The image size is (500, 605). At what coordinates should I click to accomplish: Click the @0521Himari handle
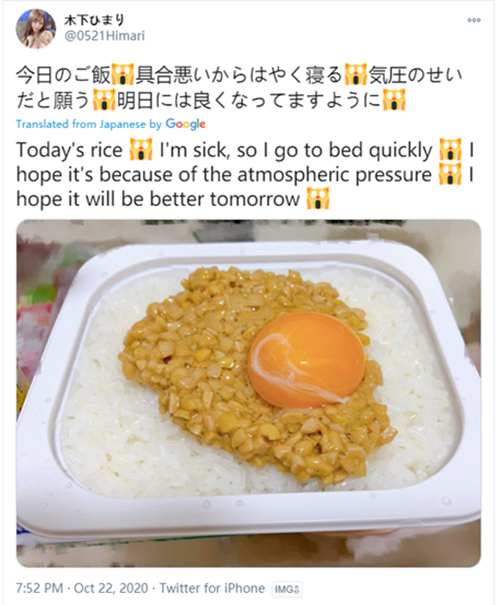(x=104, y=36)
